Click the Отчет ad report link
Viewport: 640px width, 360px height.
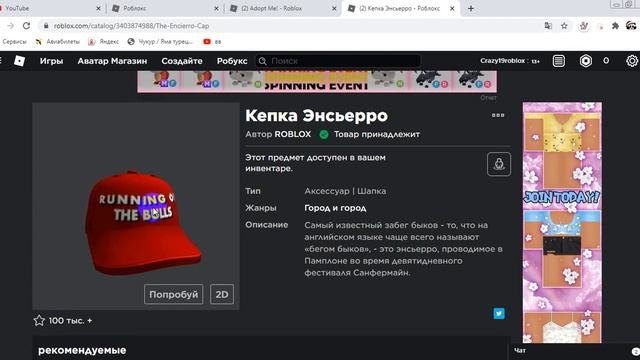point(488,98)
